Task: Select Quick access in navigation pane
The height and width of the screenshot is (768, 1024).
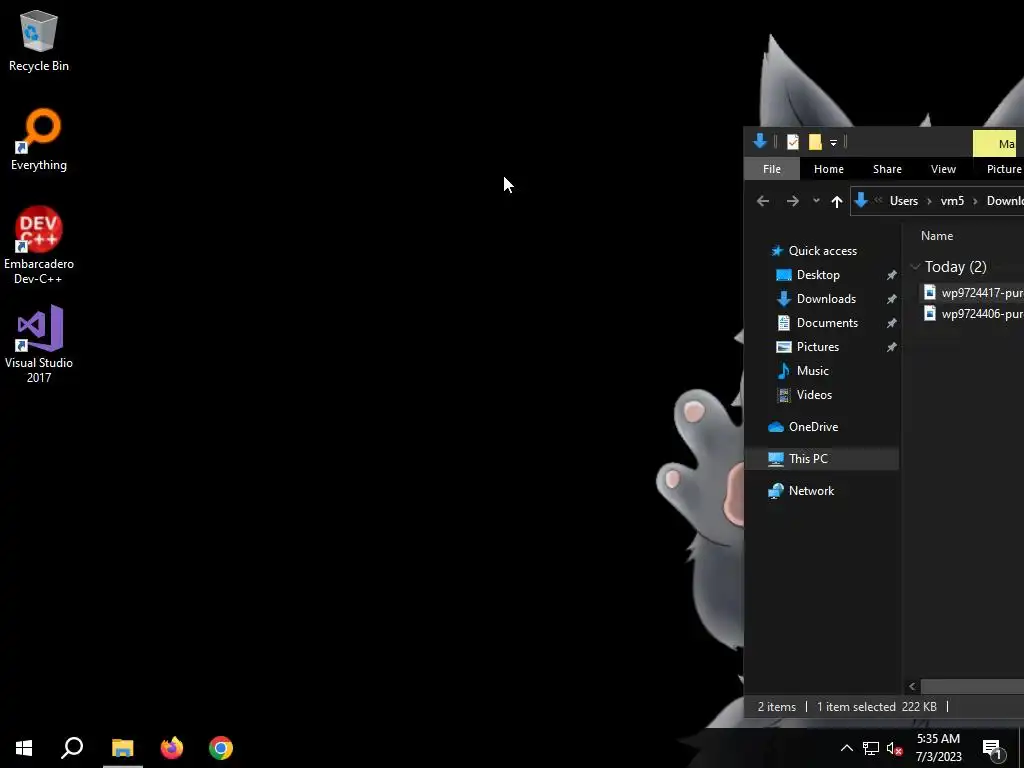Action: [823, 251]
